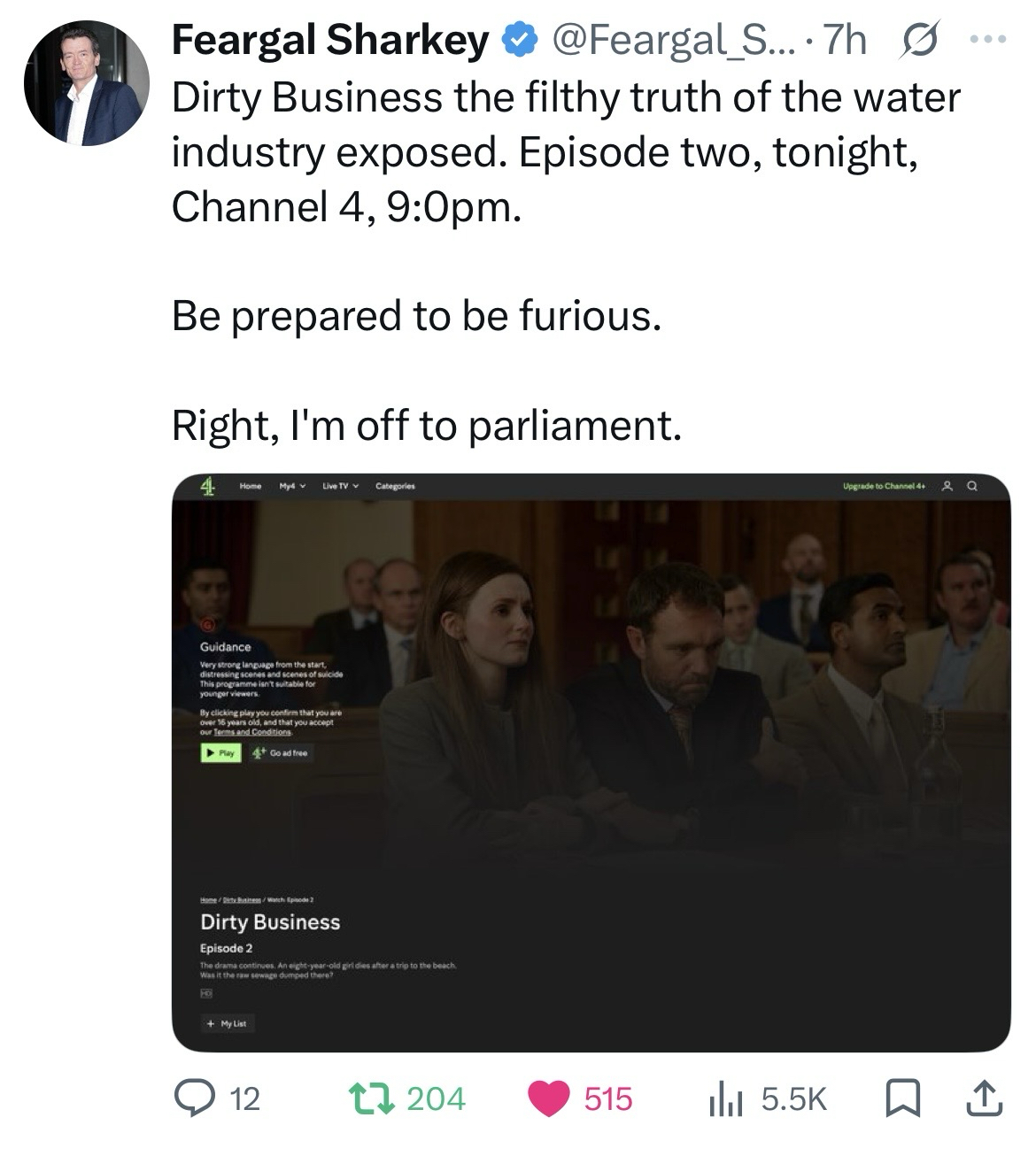This screenshot has width=1036, height=1156.
Task: Expand the My4 dropdown in nav
Action: pyautogui.click(x=291, y=486)
